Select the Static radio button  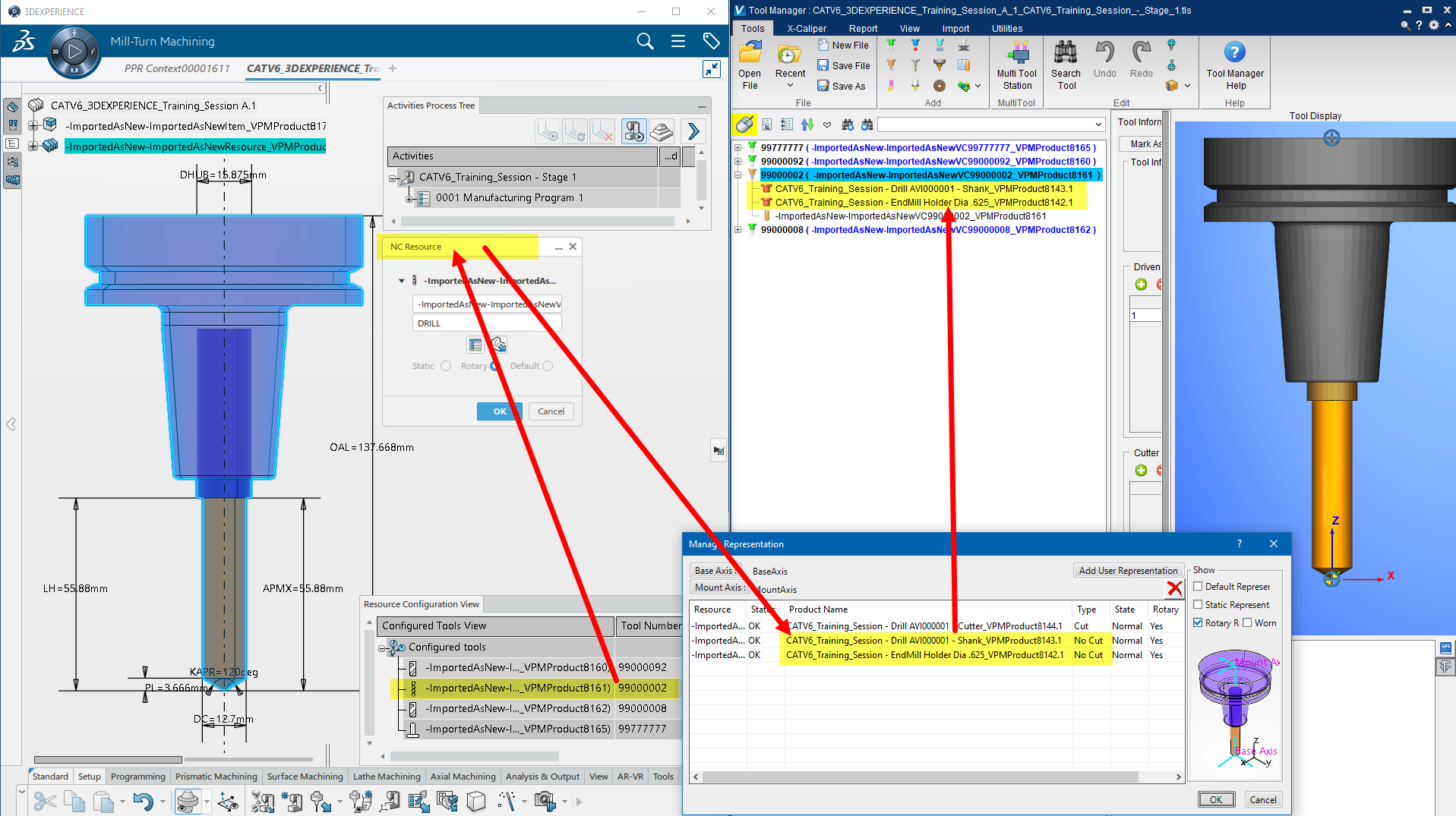pos(446,366)
